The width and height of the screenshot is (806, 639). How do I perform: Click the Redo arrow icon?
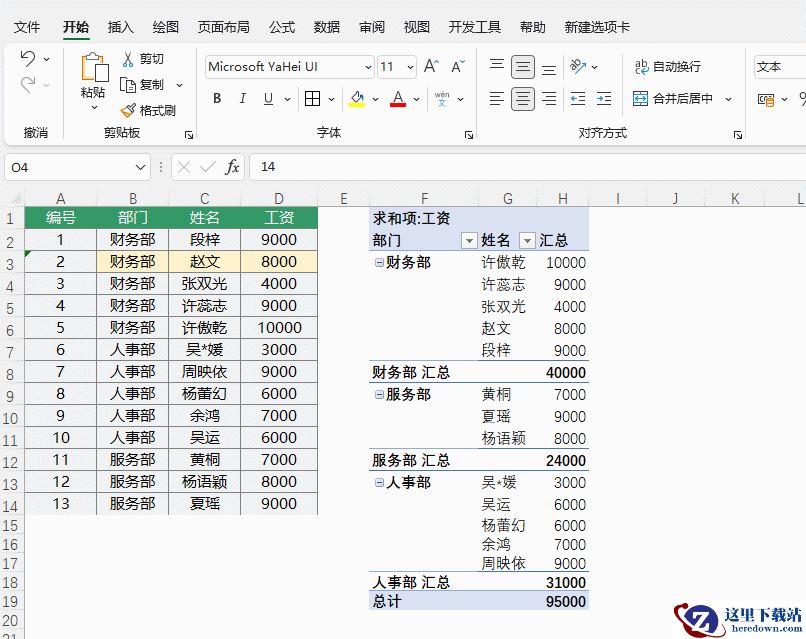(x=28, y=84)
